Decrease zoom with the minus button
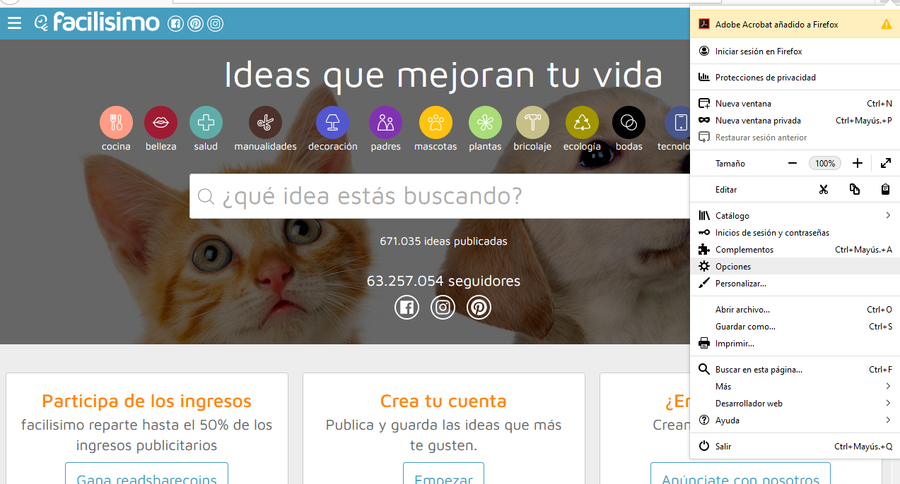Screen dimensions: 900x484 (792, 163)
